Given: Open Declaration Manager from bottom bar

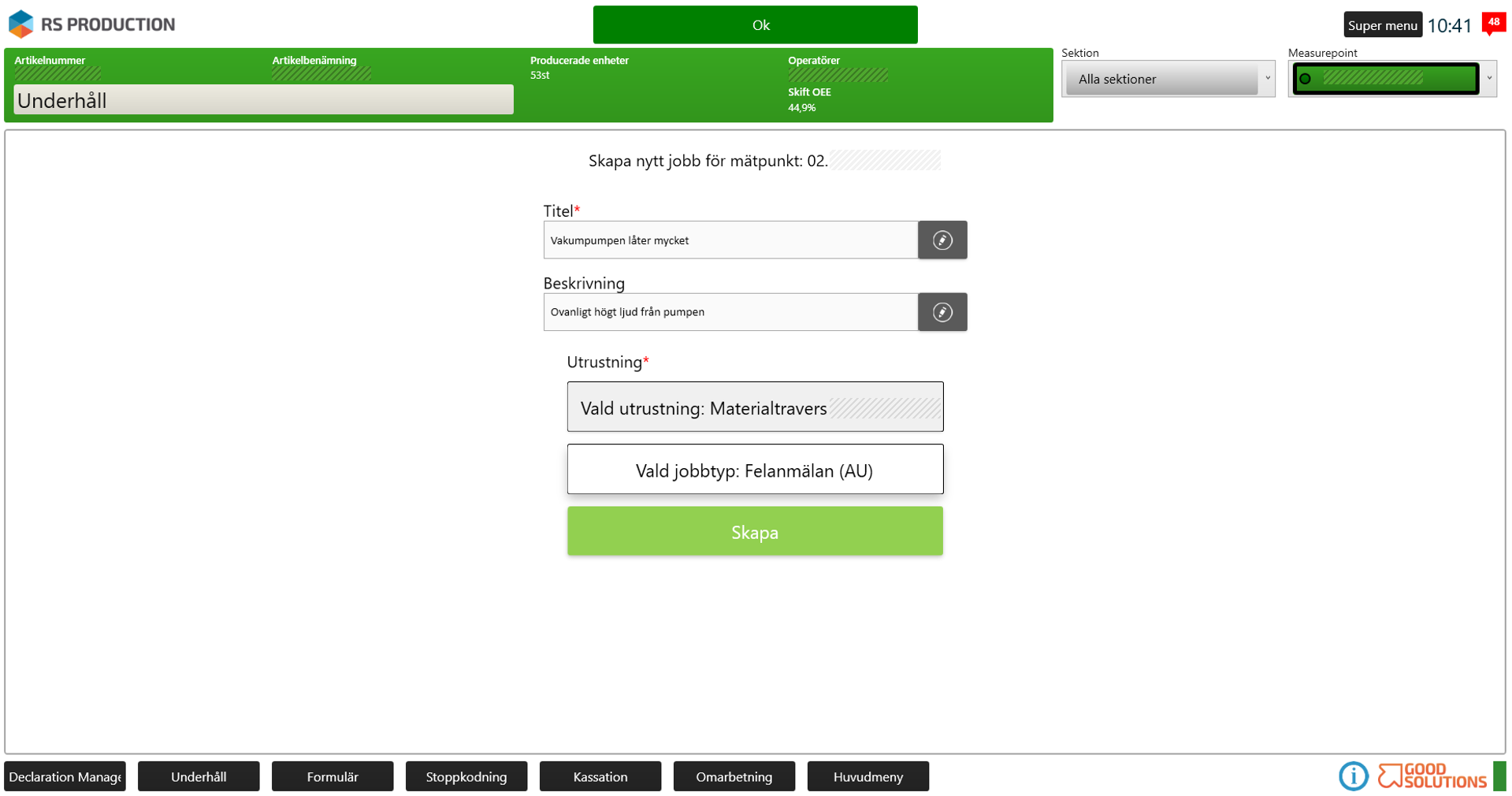Looking at the screenshot, I should point(65,776).
